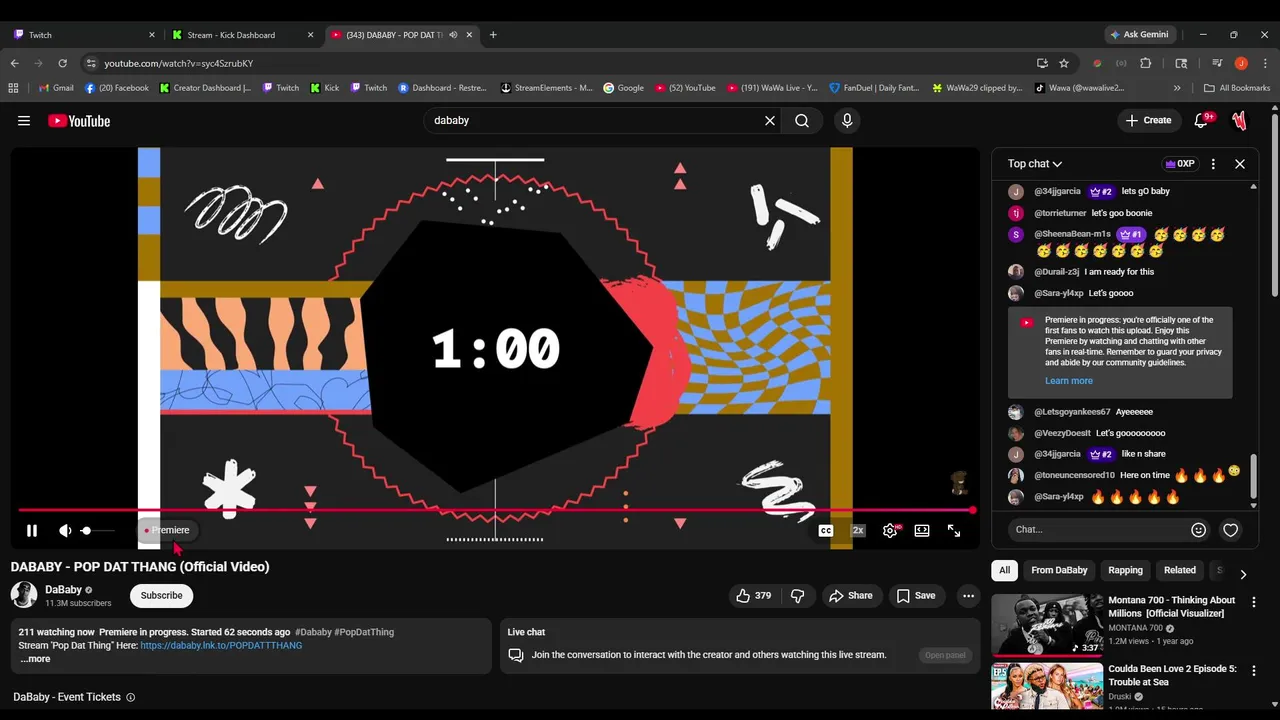Adjust the player volume slider

click(x=98, y=531)
